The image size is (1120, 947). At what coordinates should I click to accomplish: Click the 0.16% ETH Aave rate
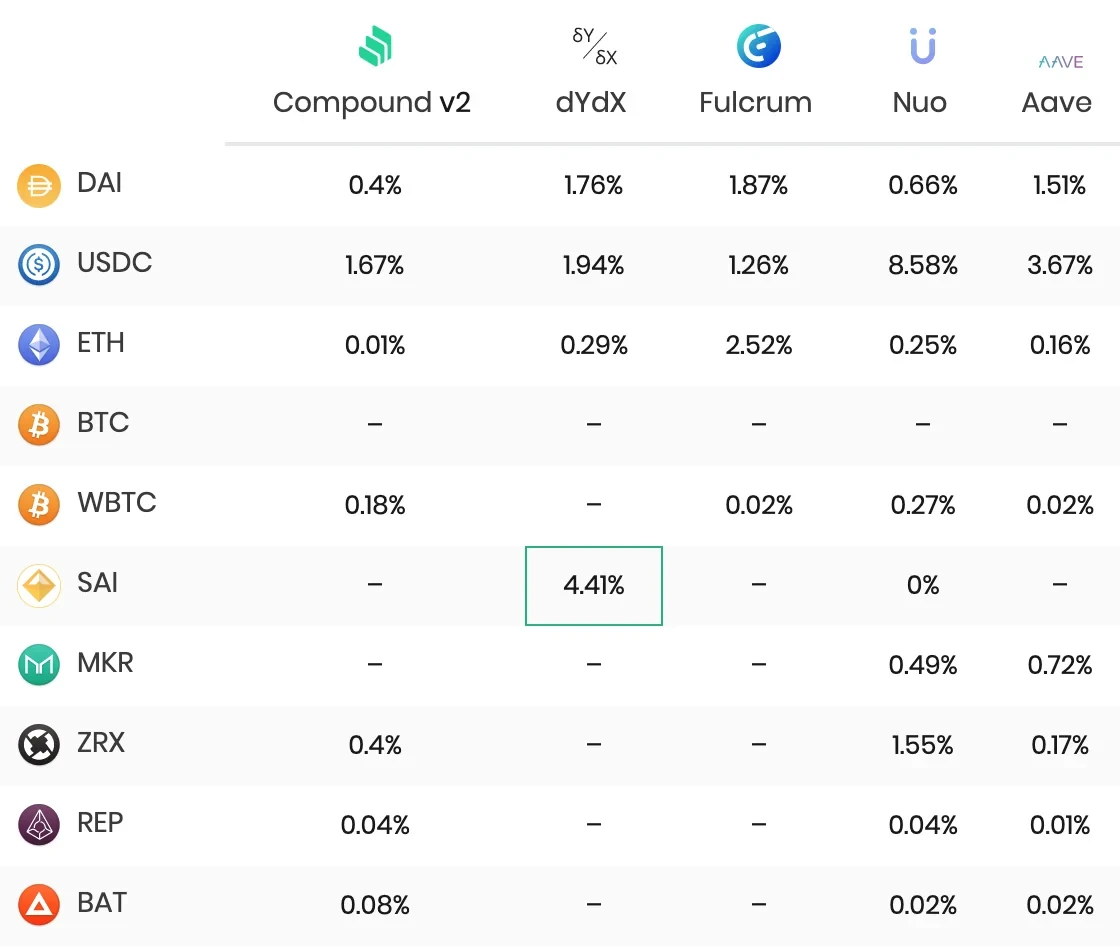click(x=1060, y=345)
